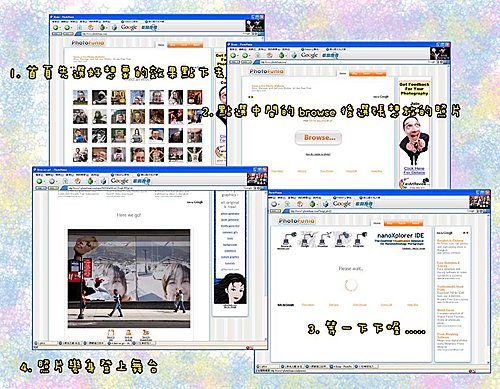Click the back arrow in the Browse window

click(233, 55)
